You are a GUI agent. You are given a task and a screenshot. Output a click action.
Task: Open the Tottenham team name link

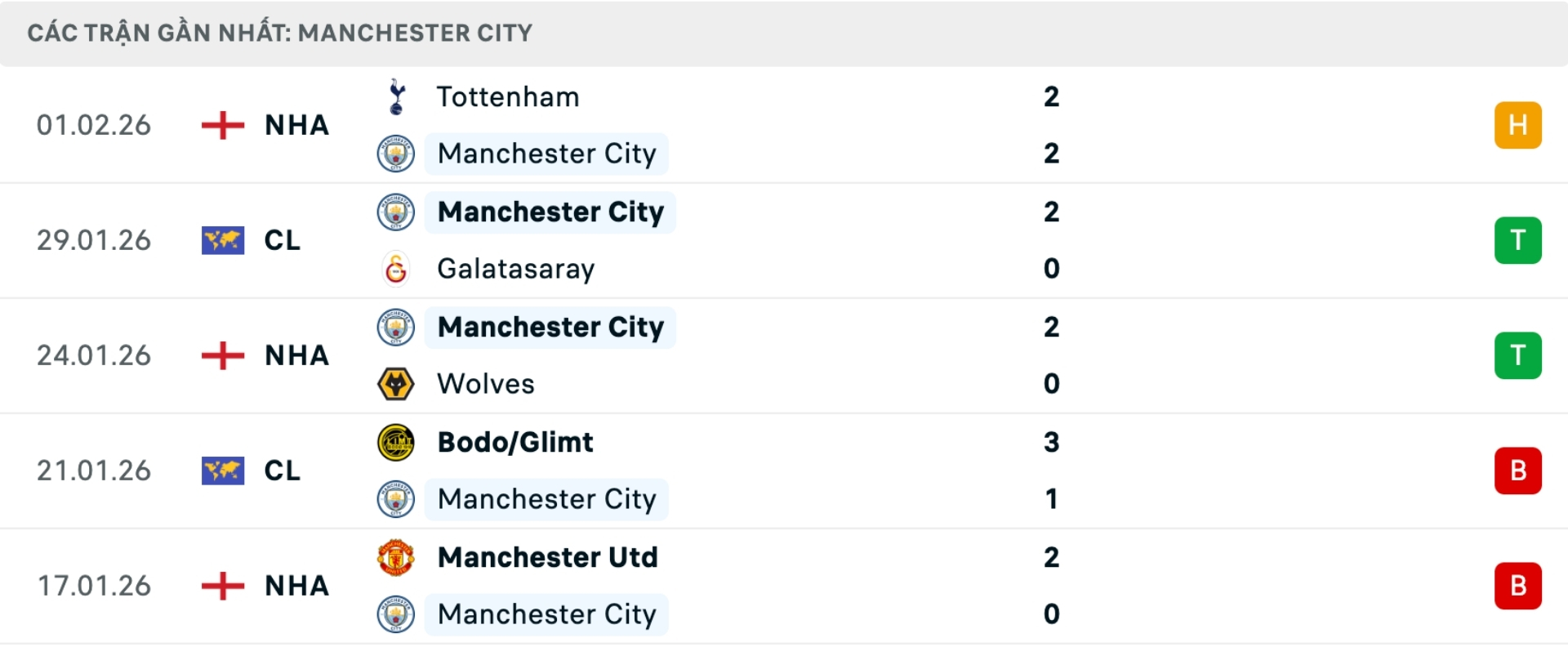508,96
